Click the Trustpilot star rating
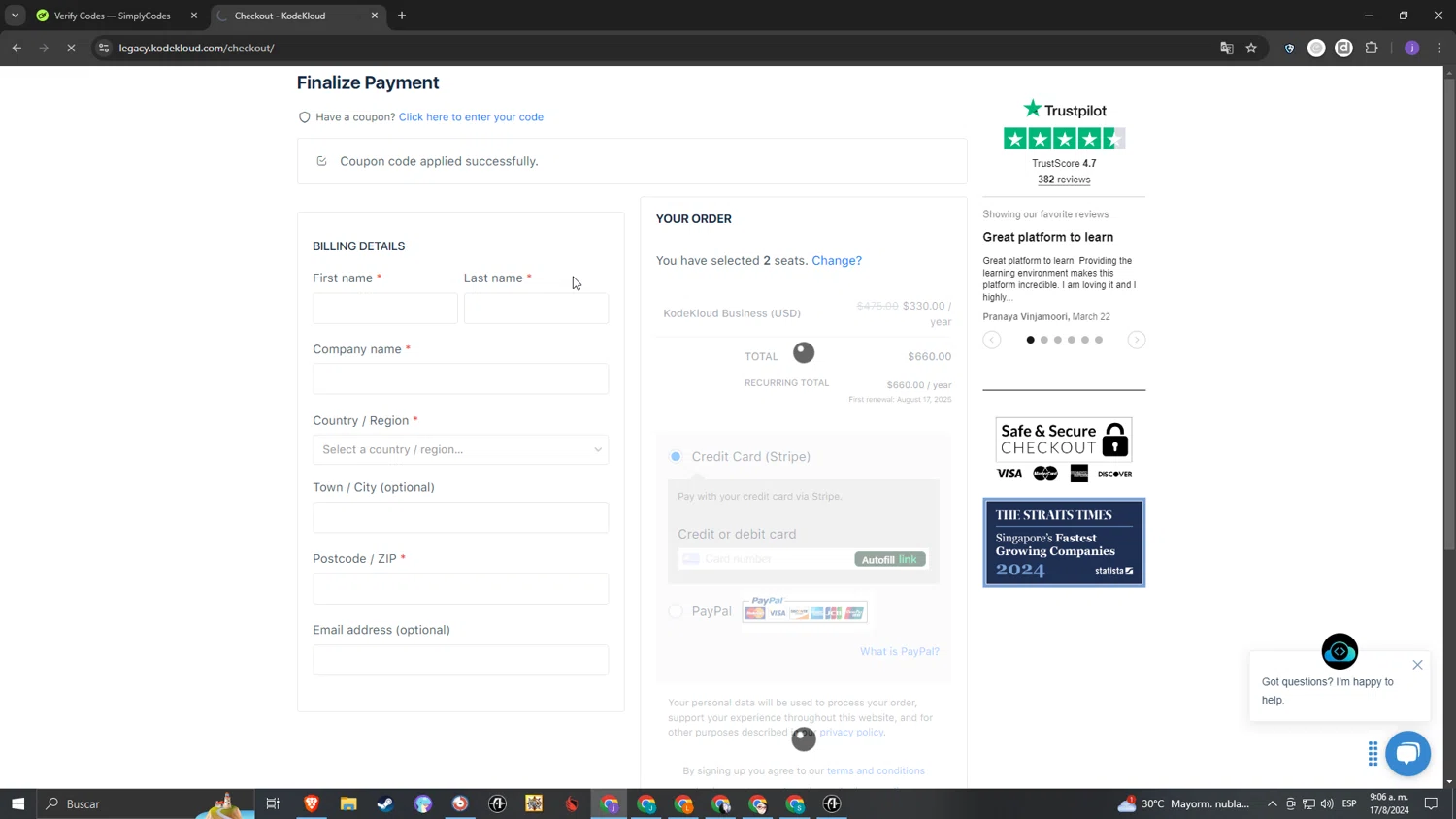This screenshot has width=1456, height=819. [x=1064, y=139]
